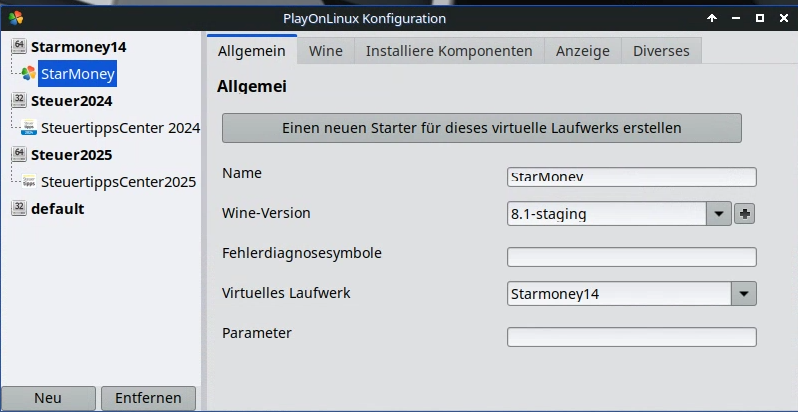Click the Fehlerdiagnosesymbole label
Screen dimensions: 798x412
click(302, 252)
